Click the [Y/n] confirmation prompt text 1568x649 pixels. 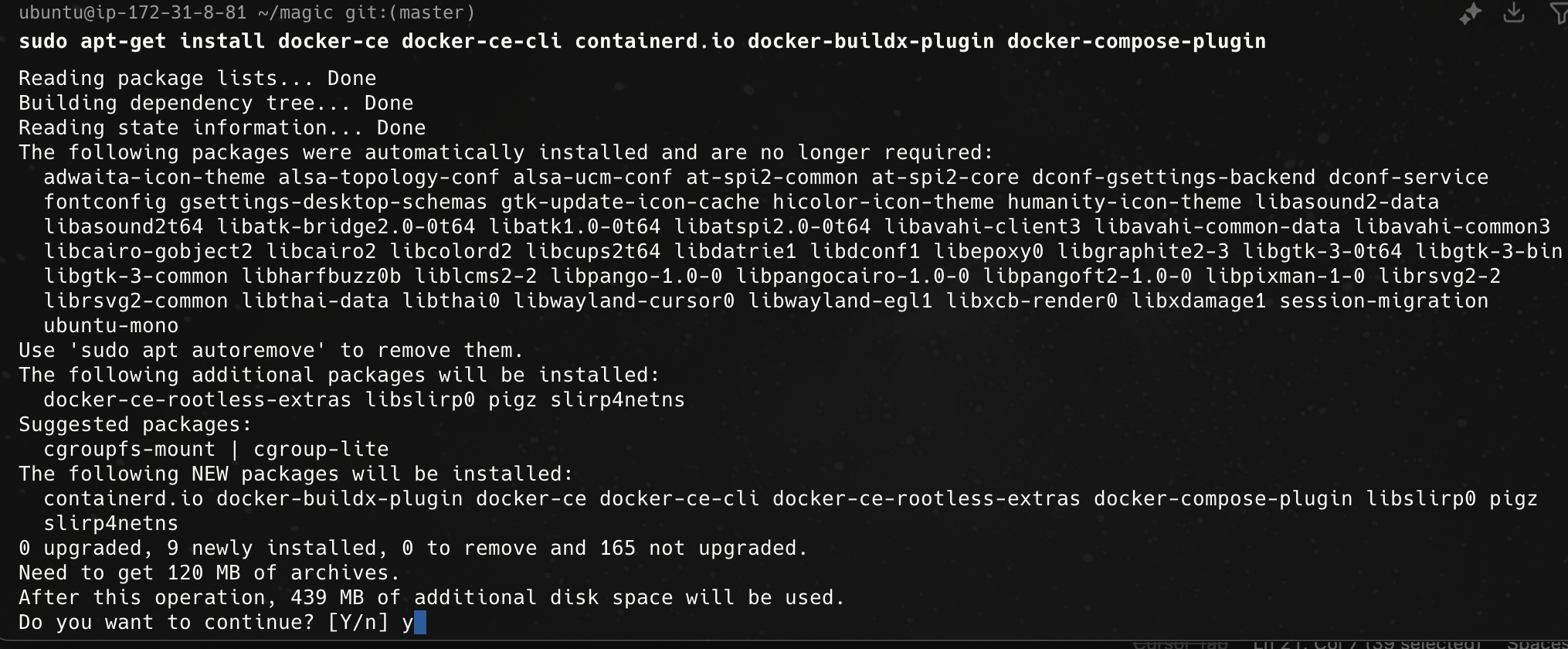coord(358,623)
